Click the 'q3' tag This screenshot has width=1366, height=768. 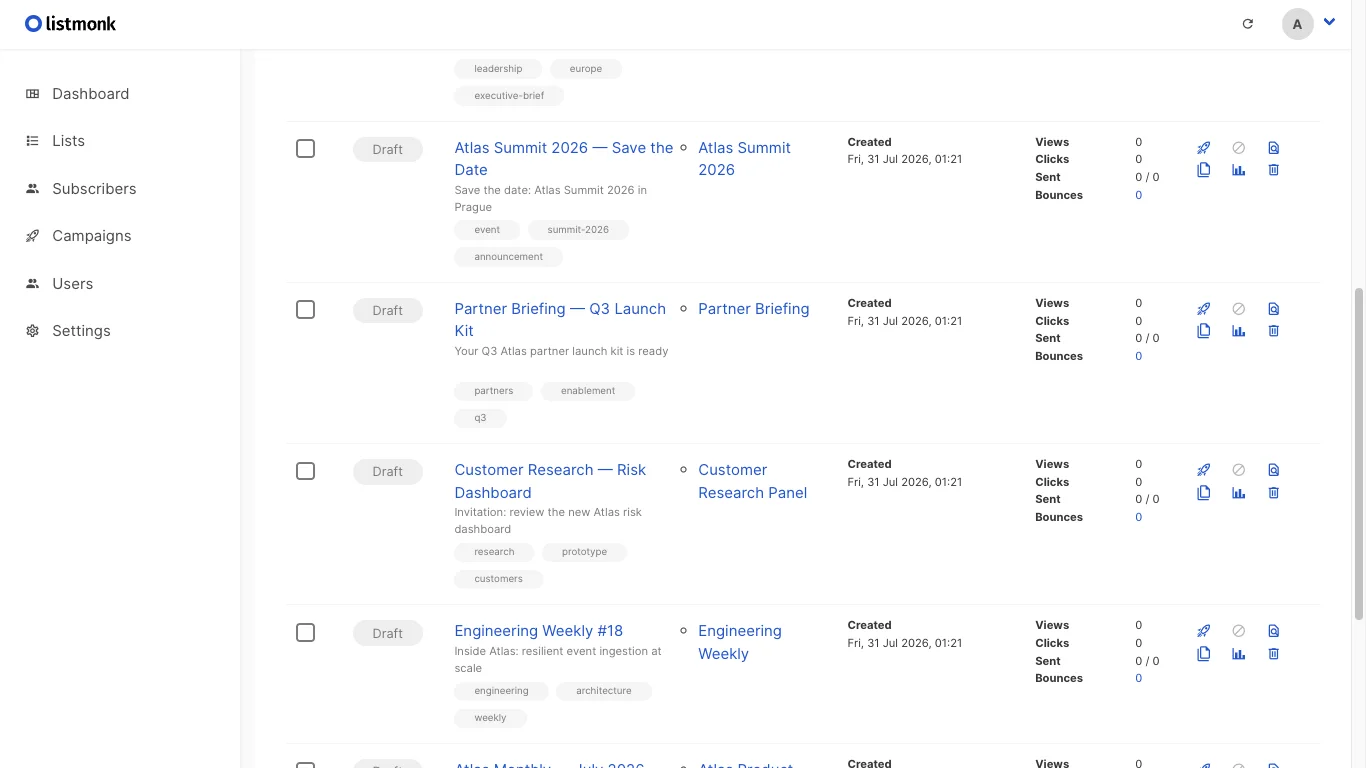coord(480,418)
